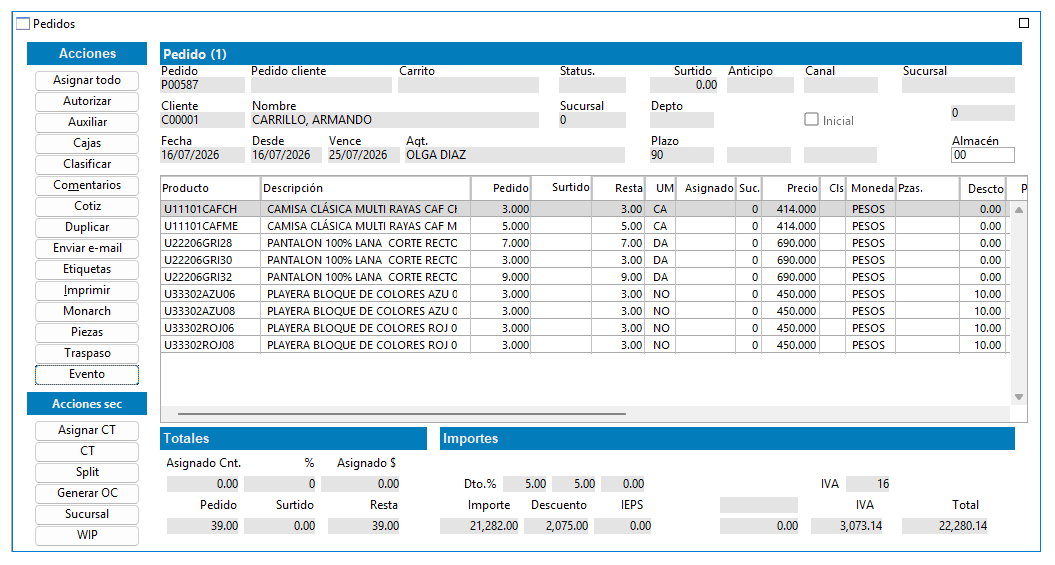
Task: Click the Traspaso button
Action: tap(87, 353)
